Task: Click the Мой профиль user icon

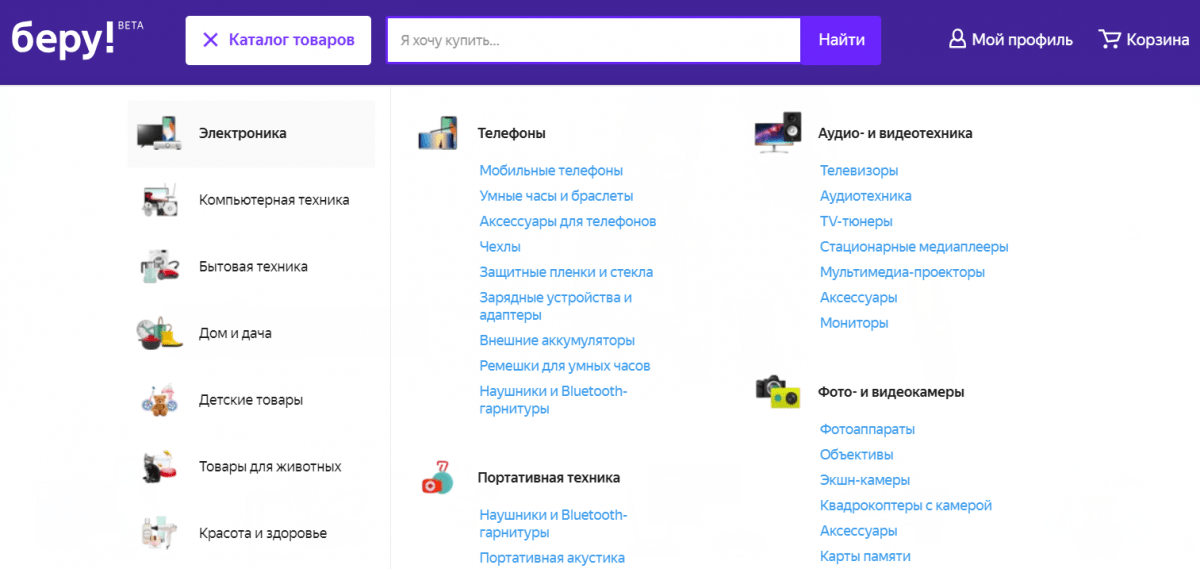Action: (x=957, y=40)
